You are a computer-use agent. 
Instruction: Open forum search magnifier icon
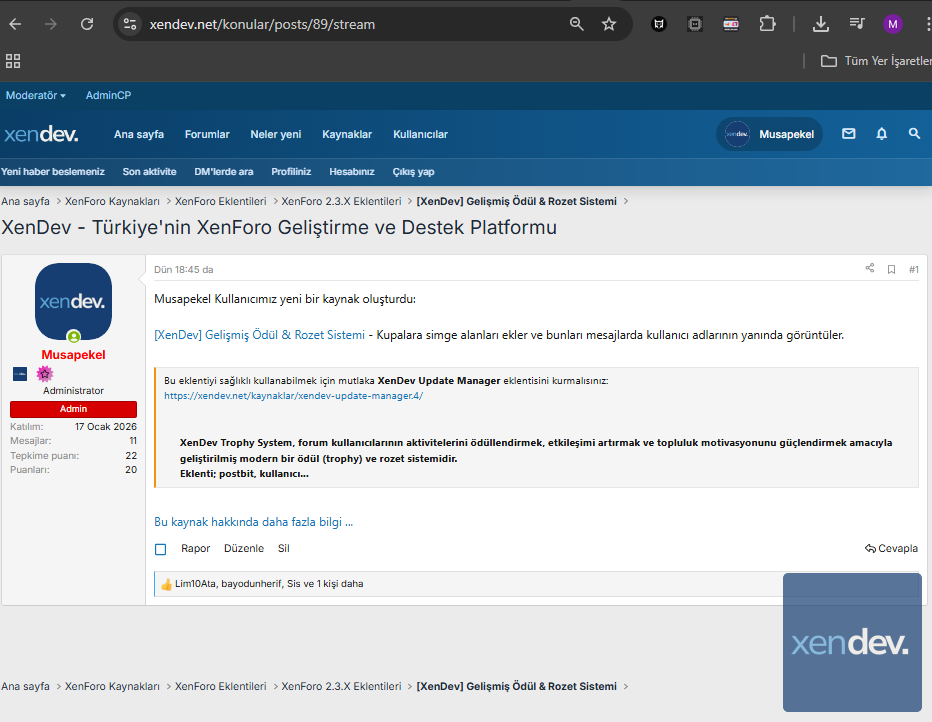point(914,134)
